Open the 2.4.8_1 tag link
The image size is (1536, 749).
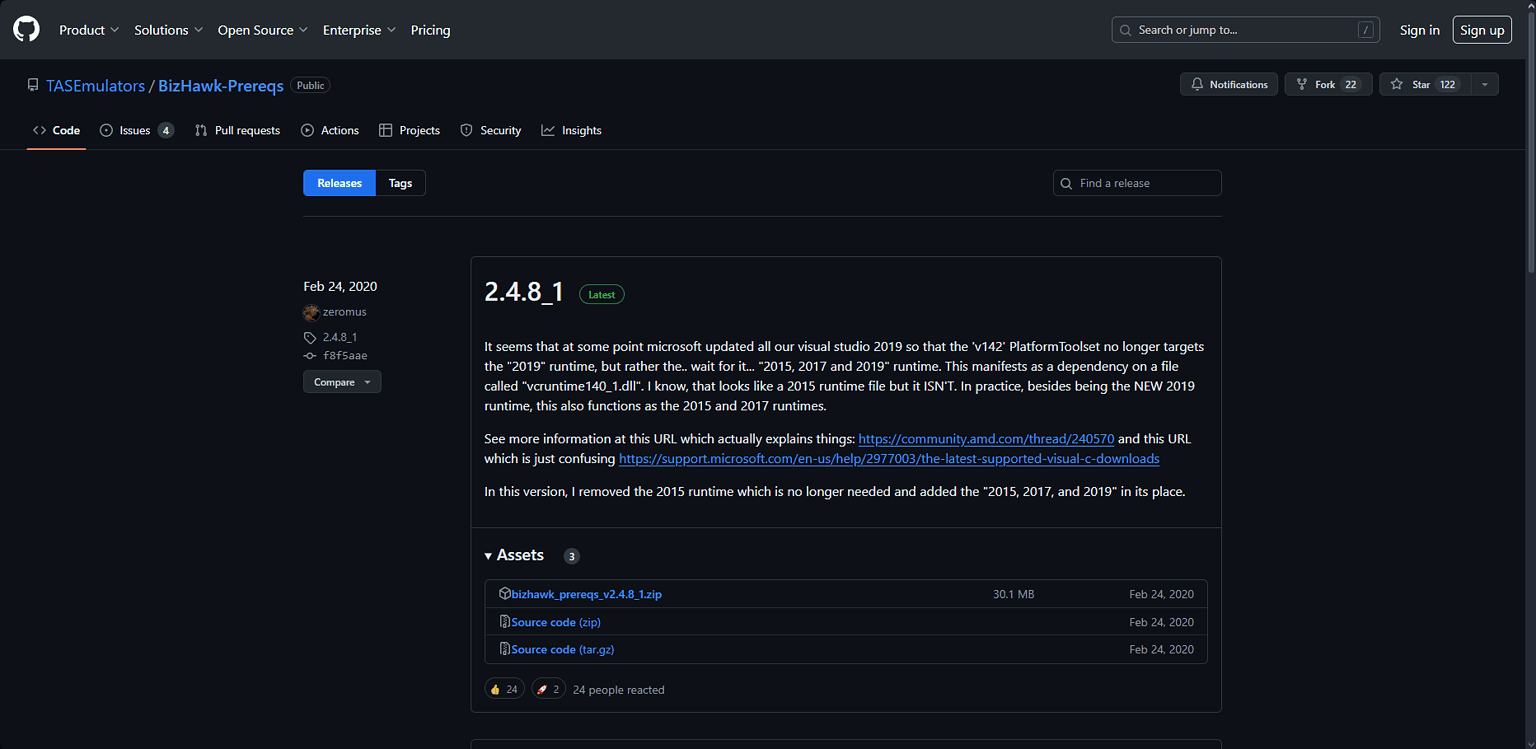pyautogui.click(x=339, y=337)
